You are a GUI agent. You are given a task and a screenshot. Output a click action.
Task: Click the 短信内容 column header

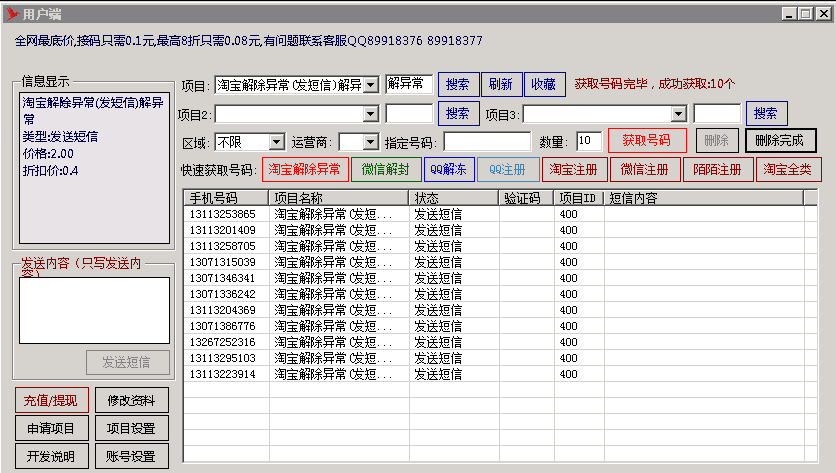click(703, 198)
